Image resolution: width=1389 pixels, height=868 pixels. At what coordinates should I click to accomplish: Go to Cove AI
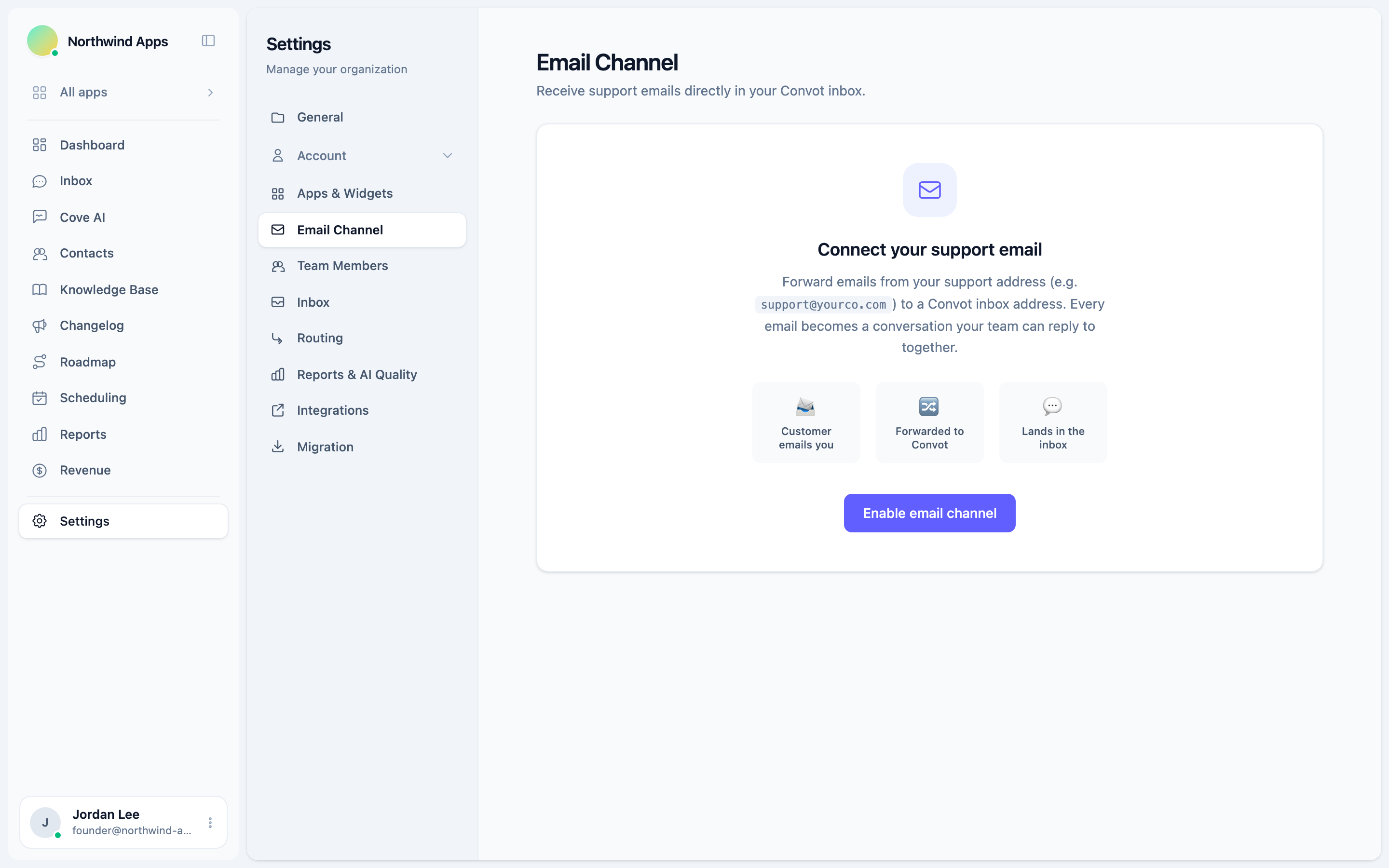123,217
